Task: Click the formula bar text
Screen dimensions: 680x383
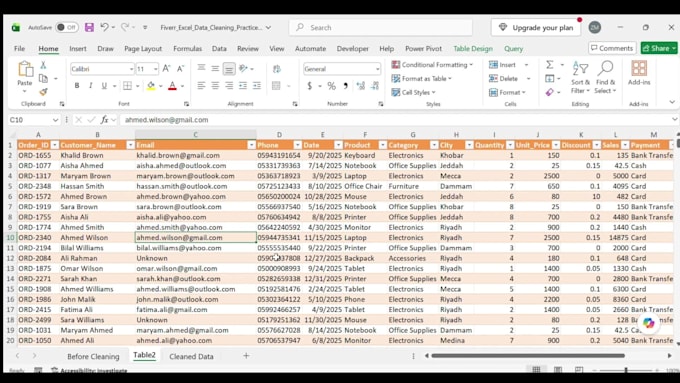Action: [x=167, y=120]
